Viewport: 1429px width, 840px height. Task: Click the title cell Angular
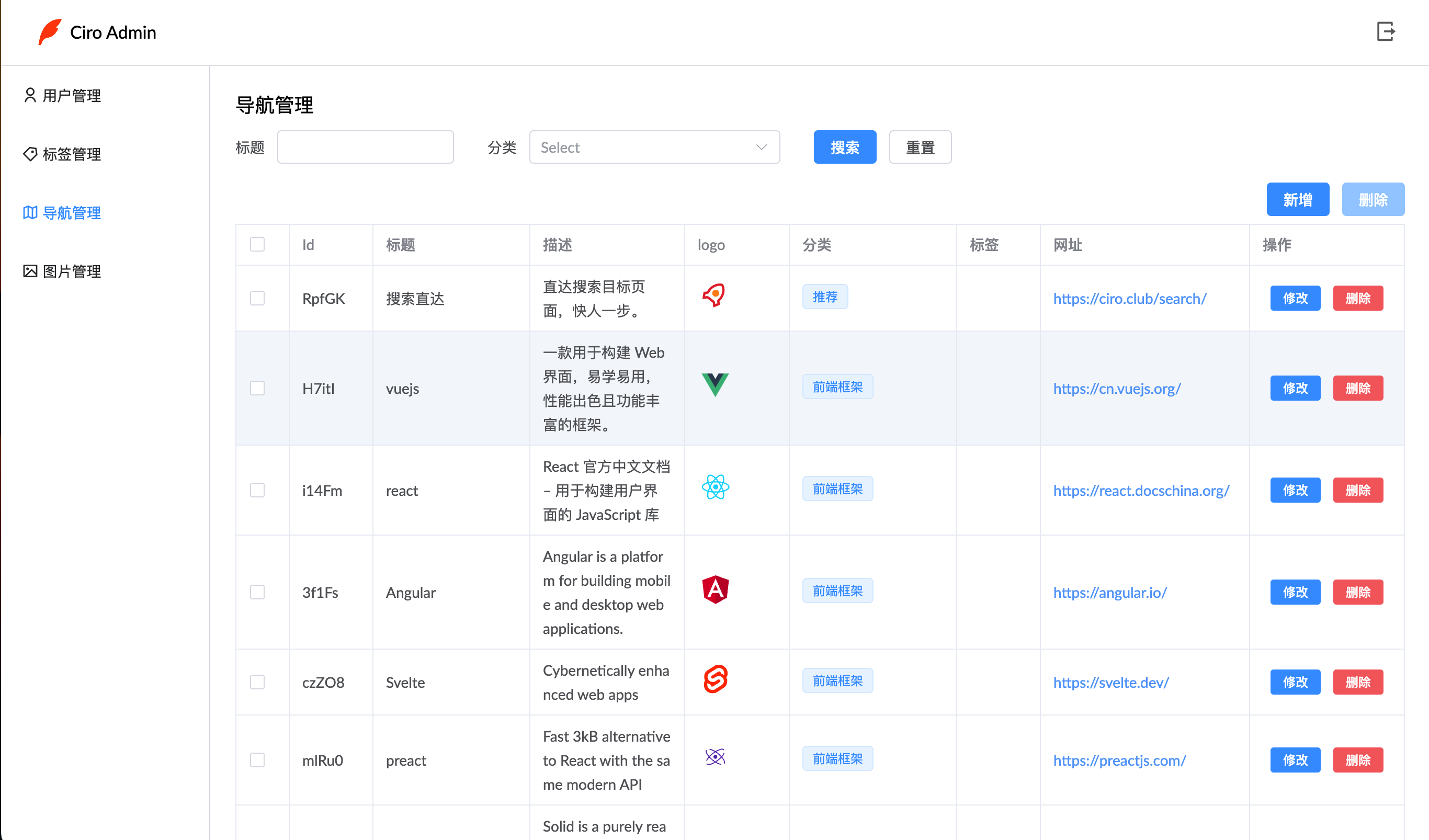[x=411, y=593]
